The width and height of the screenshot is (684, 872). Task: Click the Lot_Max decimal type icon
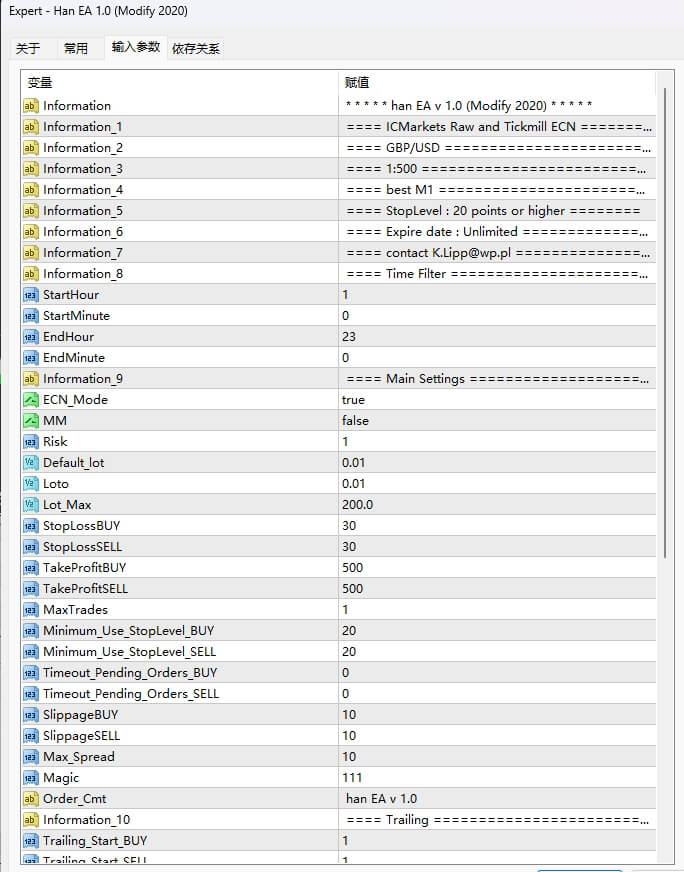click(x=30, y=505)
